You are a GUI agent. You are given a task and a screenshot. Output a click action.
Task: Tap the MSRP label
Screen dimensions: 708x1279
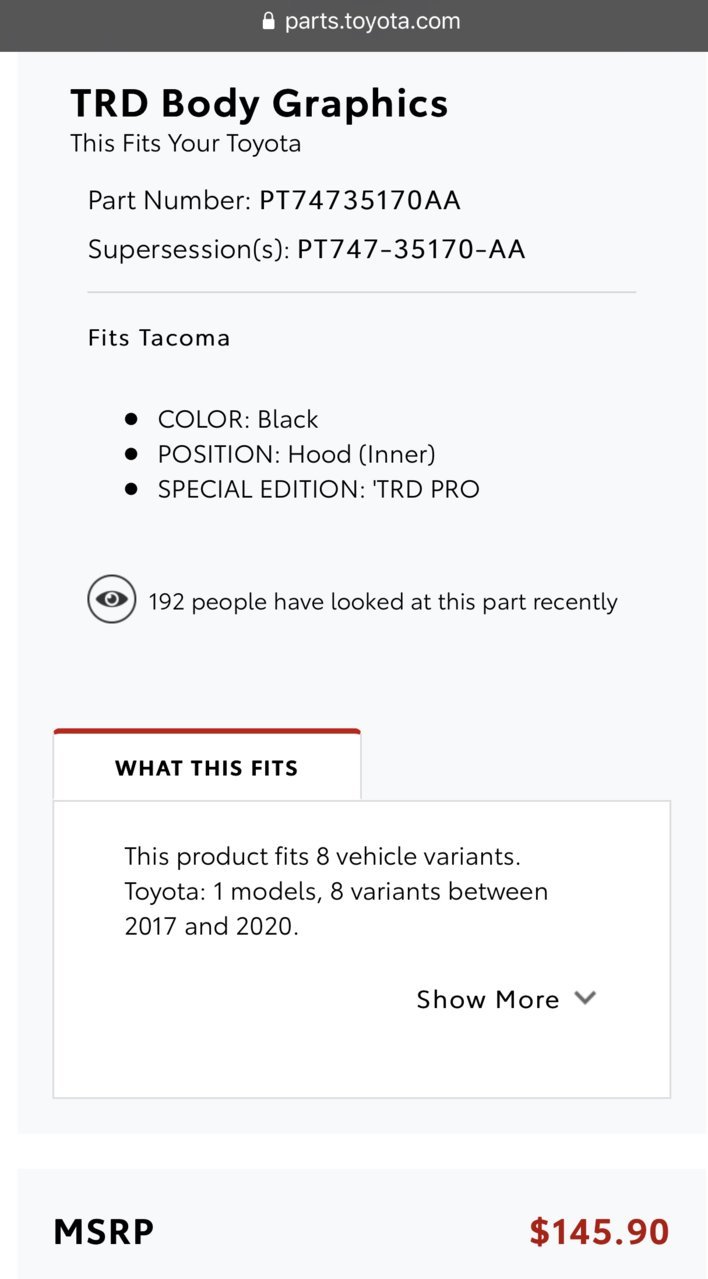pos(104,1232)
